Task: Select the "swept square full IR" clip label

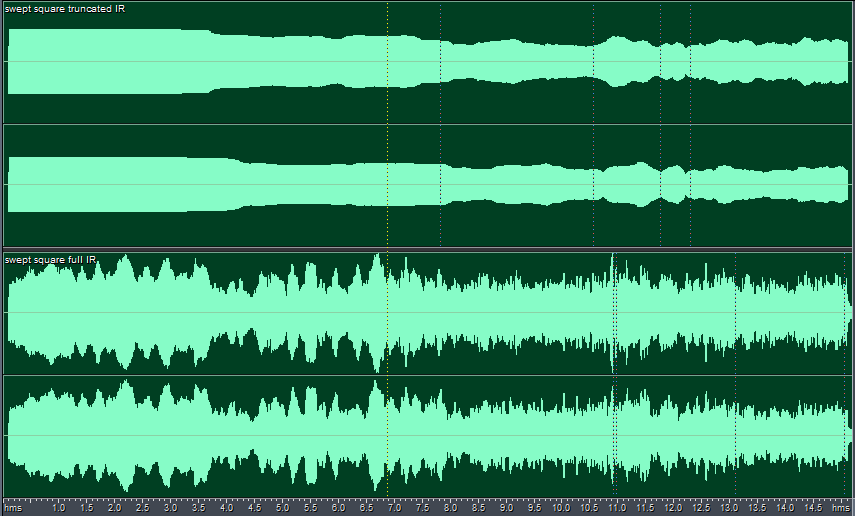Action: [50, 260]
